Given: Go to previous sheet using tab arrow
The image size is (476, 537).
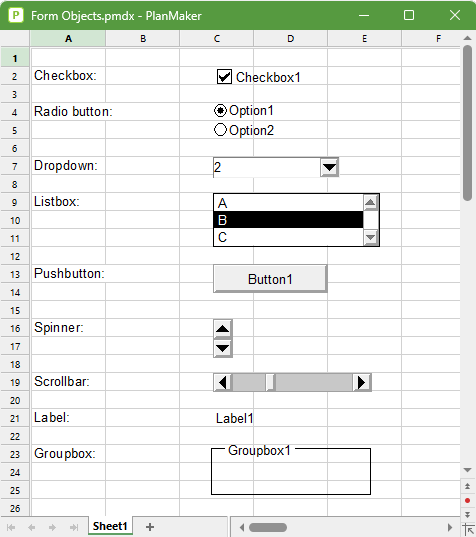Looking at the screenshot, I should click(x=32, y=527).
